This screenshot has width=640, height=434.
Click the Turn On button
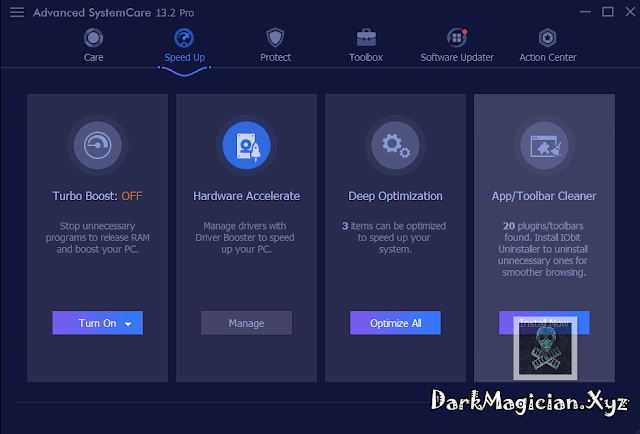point(98,323)
